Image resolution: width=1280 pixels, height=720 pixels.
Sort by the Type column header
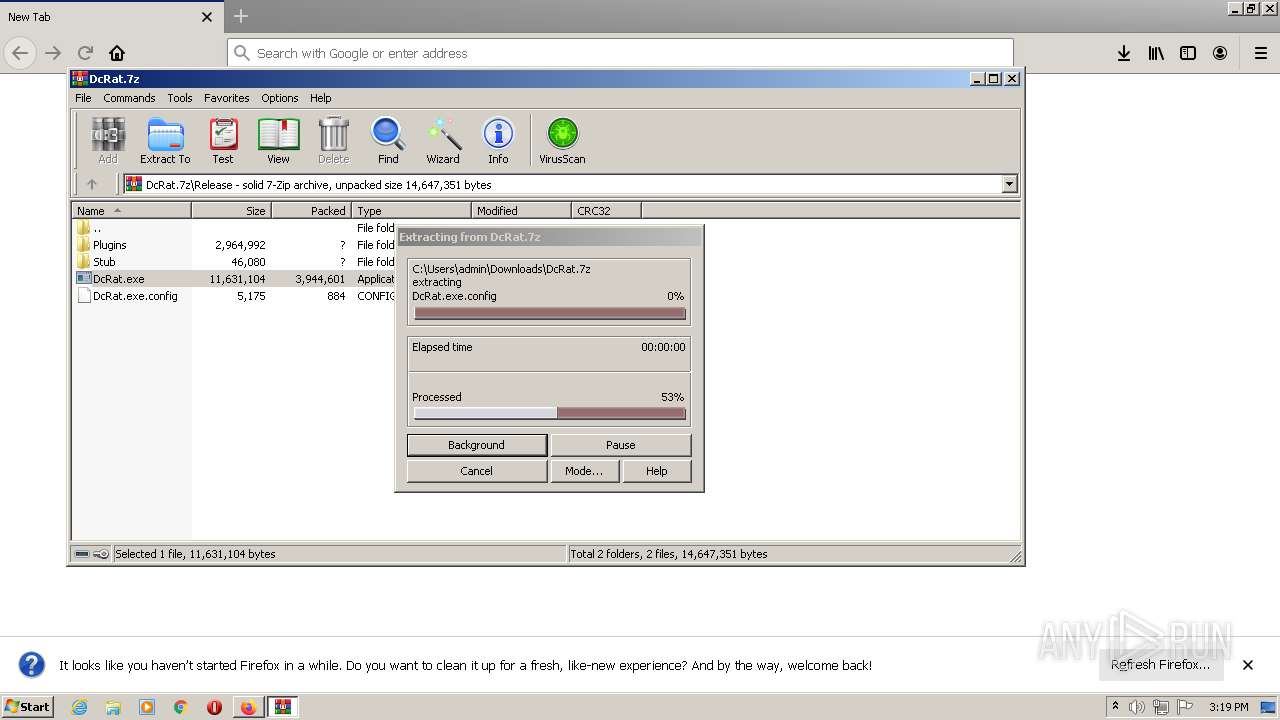(411, 210)
